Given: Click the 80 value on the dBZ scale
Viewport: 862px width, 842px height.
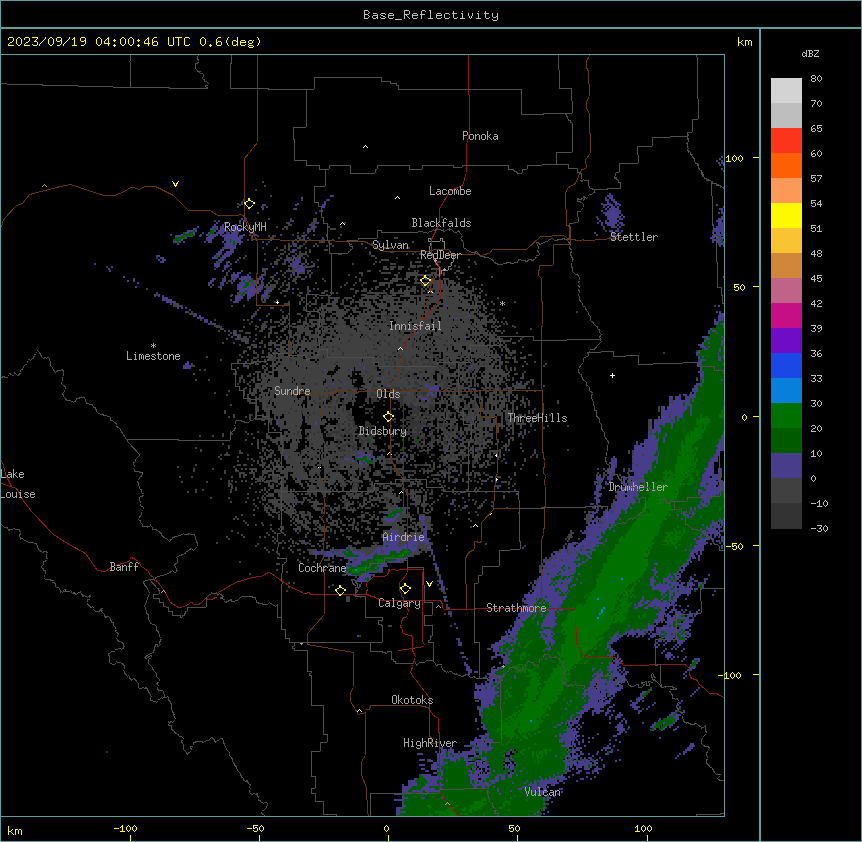Looking at the screenshot, I should tap(816, 79).
